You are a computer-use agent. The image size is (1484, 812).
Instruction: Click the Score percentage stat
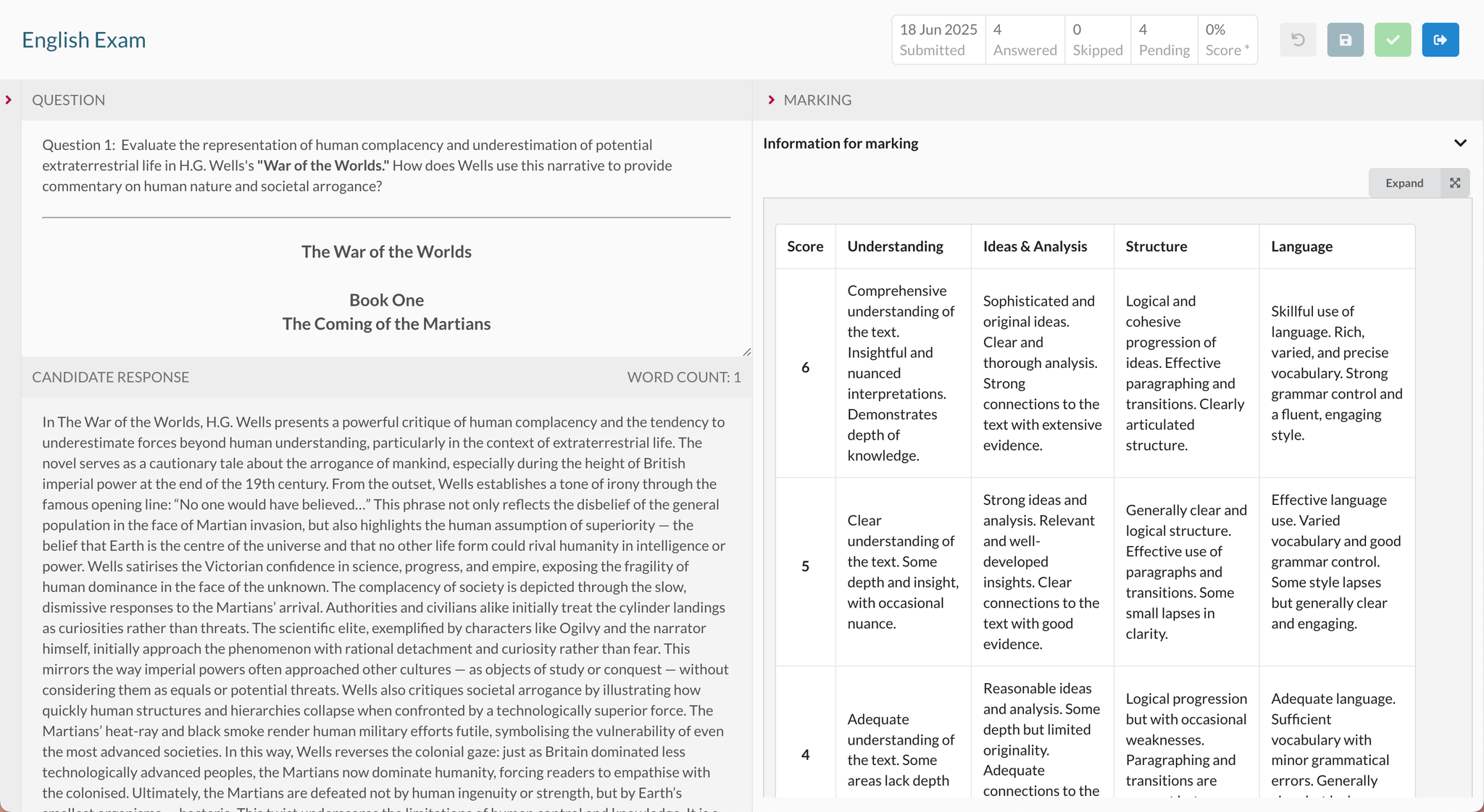pyautogui.click(x=1227, y=40)
